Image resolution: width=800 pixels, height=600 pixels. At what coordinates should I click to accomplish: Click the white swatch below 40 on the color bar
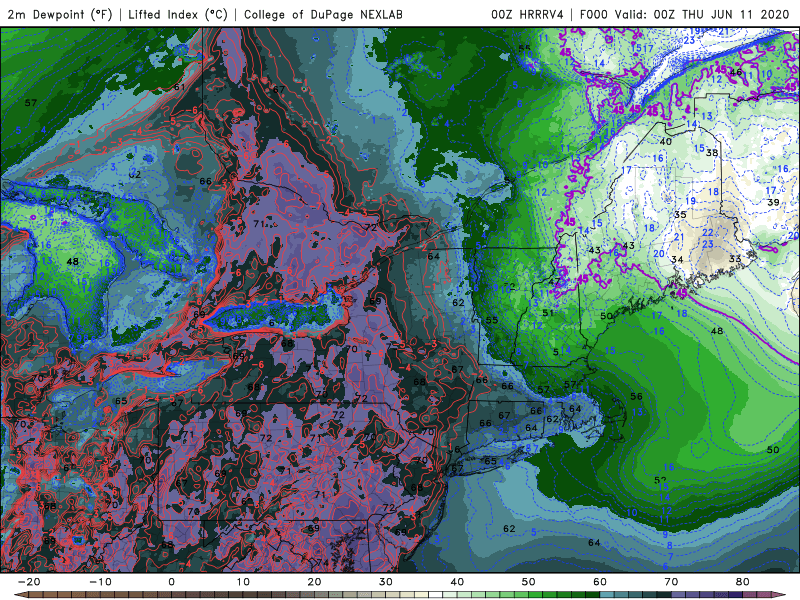click(434, 595)
